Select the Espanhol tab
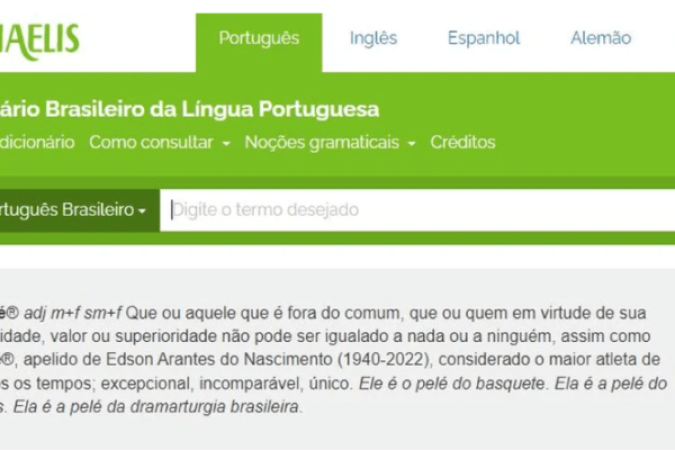The image size is (675, 450). pyautogui.click(x=484, y=39)
